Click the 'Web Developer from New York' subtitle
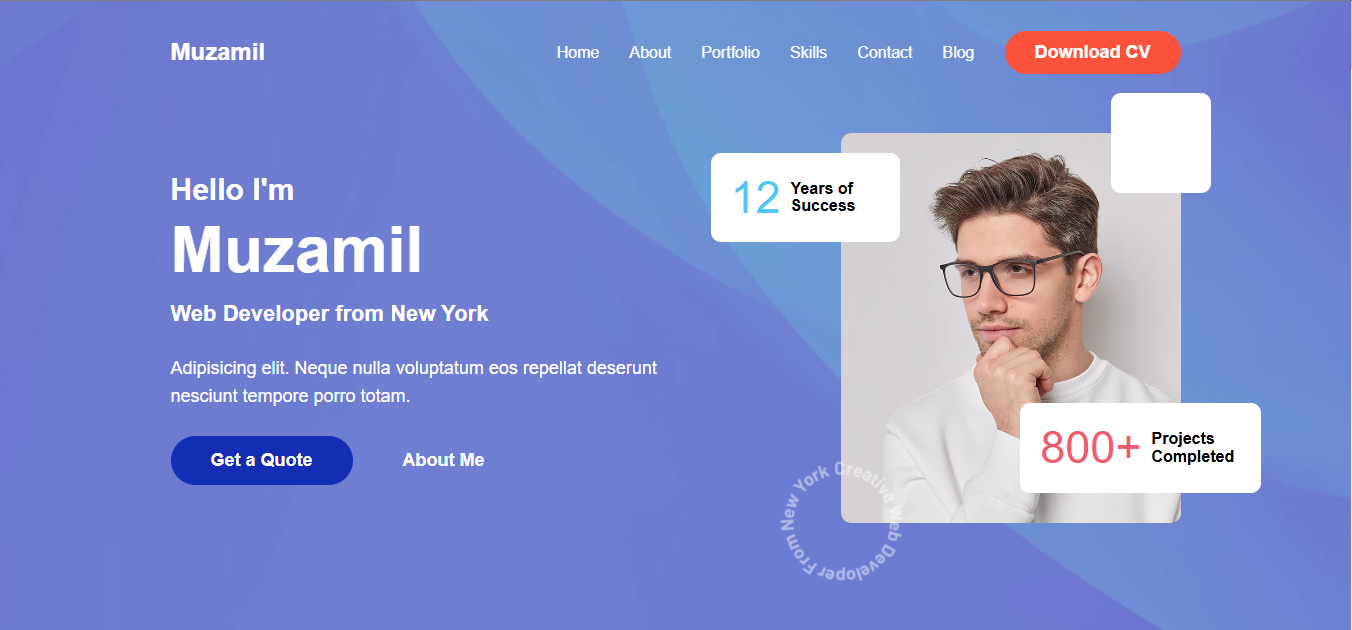 [330, 313]
